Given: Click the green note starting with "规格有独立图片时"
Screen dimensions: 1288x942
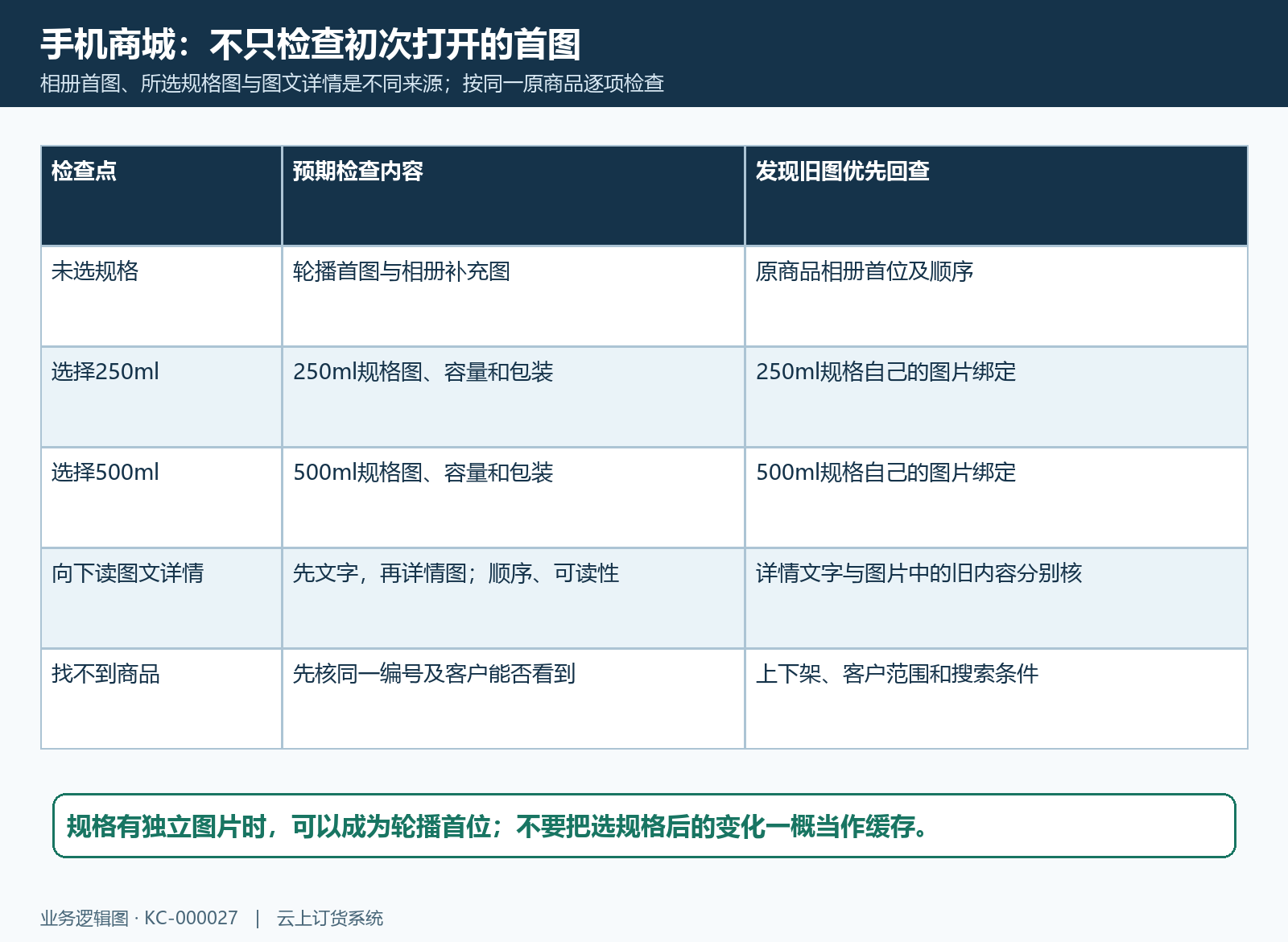Looking at the screenshot, I should click(x=644, y=826).
